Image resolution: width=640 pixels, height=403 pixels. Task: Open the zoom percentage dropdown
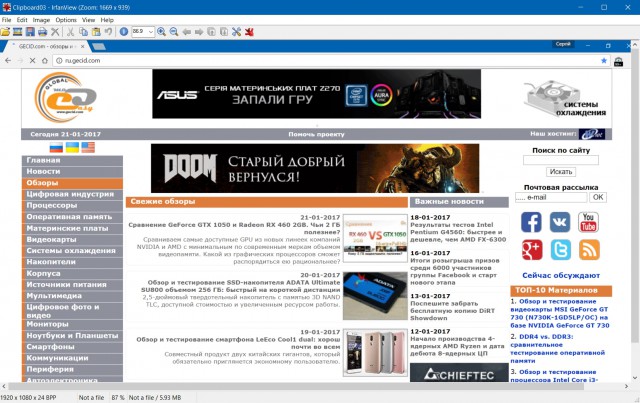[x=151, y=32]
